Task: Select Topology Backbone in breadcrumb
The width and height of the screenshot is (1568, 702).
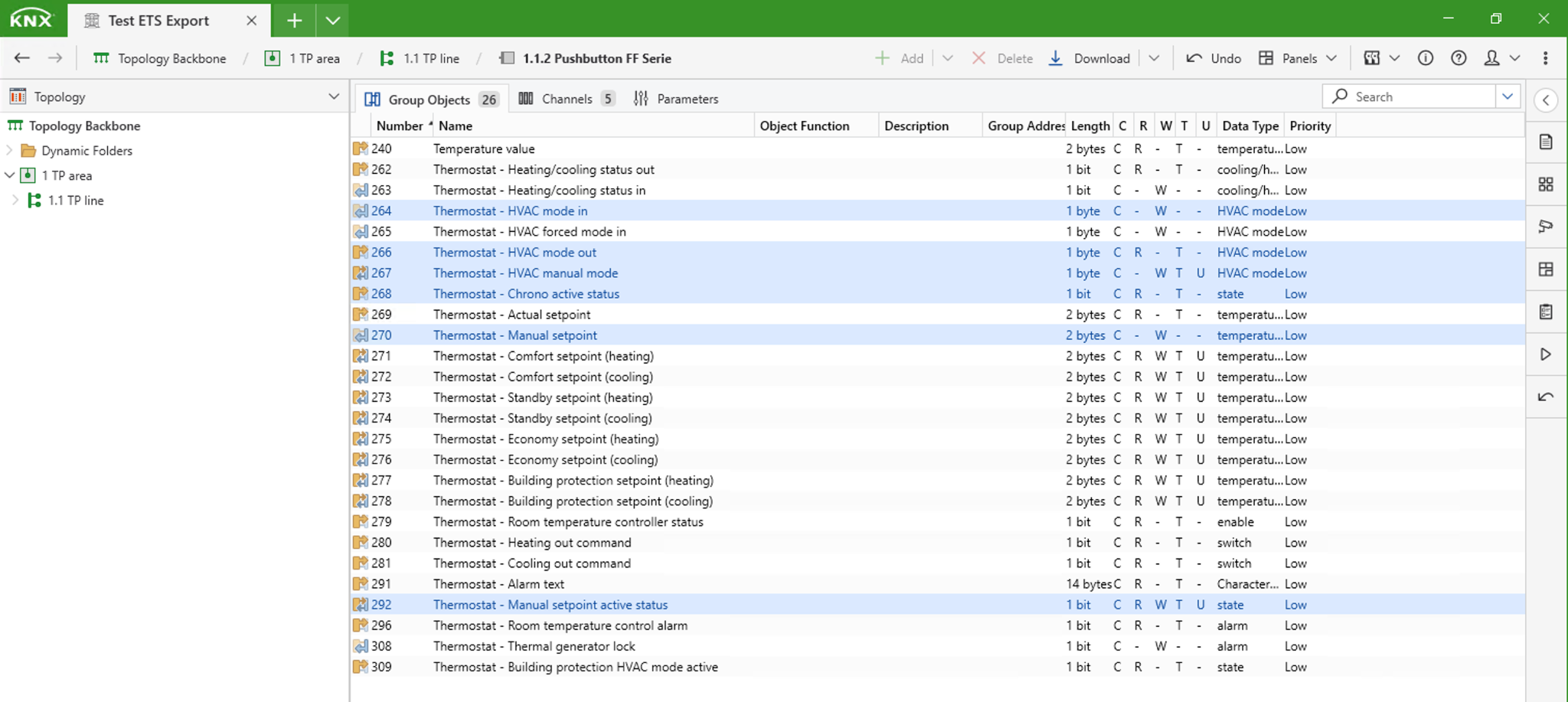Action: point(160,58)
